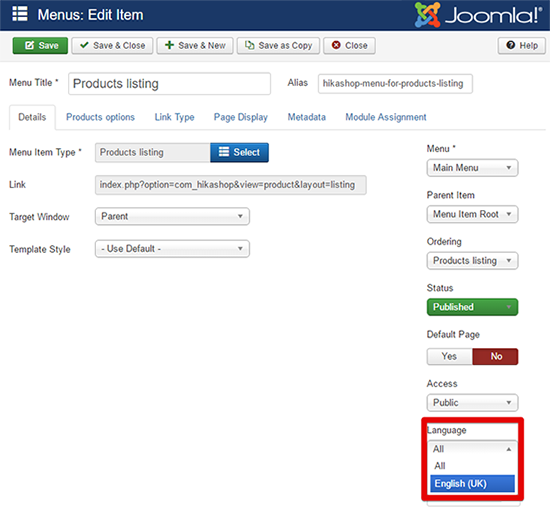
Task: Click the Close toolbar button
Action: tap(349, 46)
